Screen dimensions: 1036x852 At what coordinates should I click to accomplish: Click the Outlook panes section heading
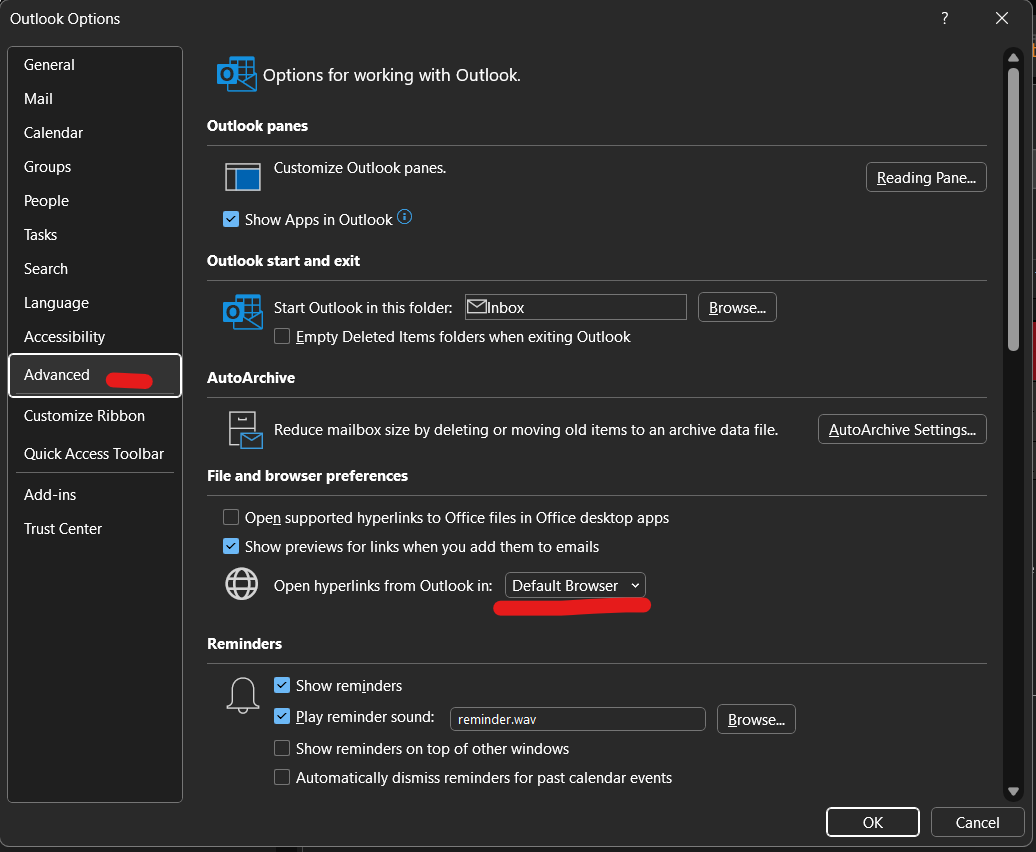[x=257, y=125]
